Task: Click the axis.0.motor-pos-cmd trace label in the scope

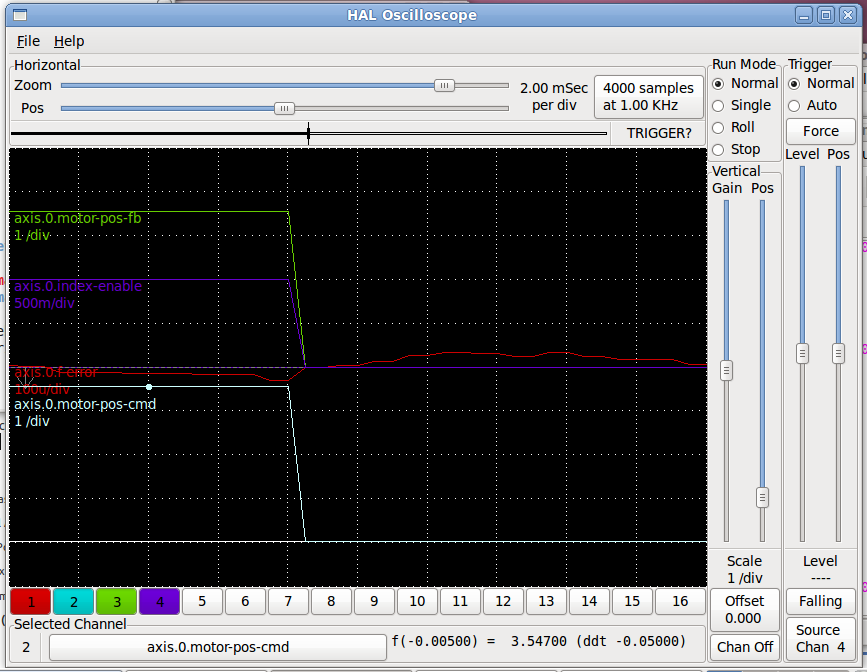Action: click(x=85, y=404)
